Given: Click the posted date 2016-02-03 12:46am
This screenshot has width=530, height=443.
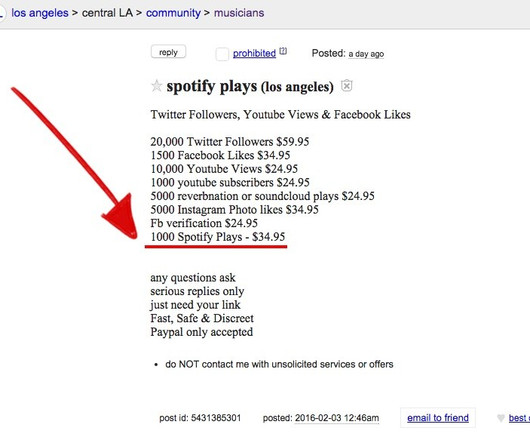Looking at the screenshot, I should click(337, 418).
